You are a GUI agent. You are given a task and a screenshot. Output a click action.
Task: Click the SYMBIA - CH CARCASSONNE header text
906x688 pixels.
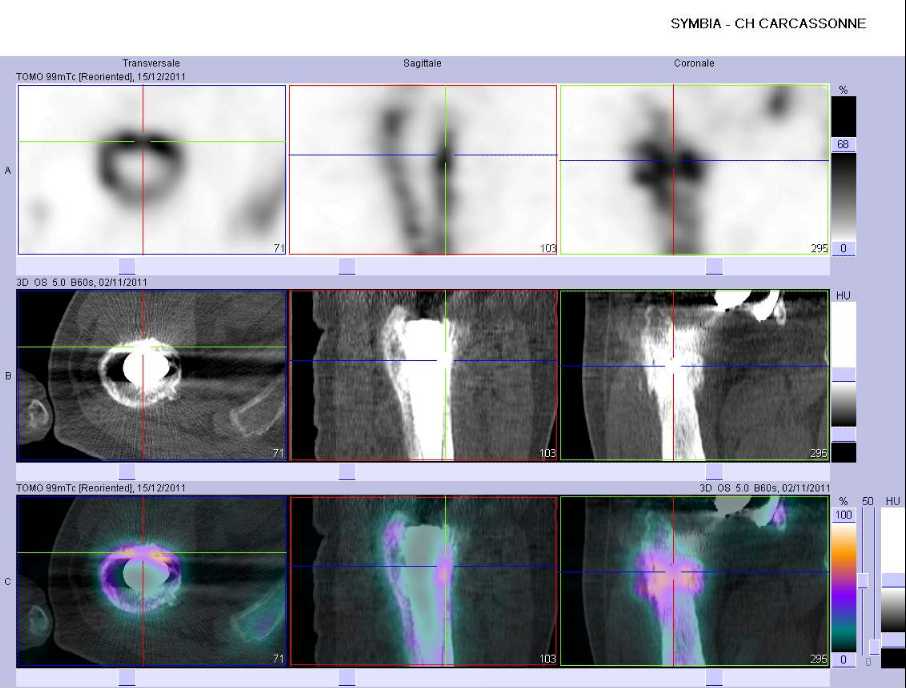(x=768, y=24)
